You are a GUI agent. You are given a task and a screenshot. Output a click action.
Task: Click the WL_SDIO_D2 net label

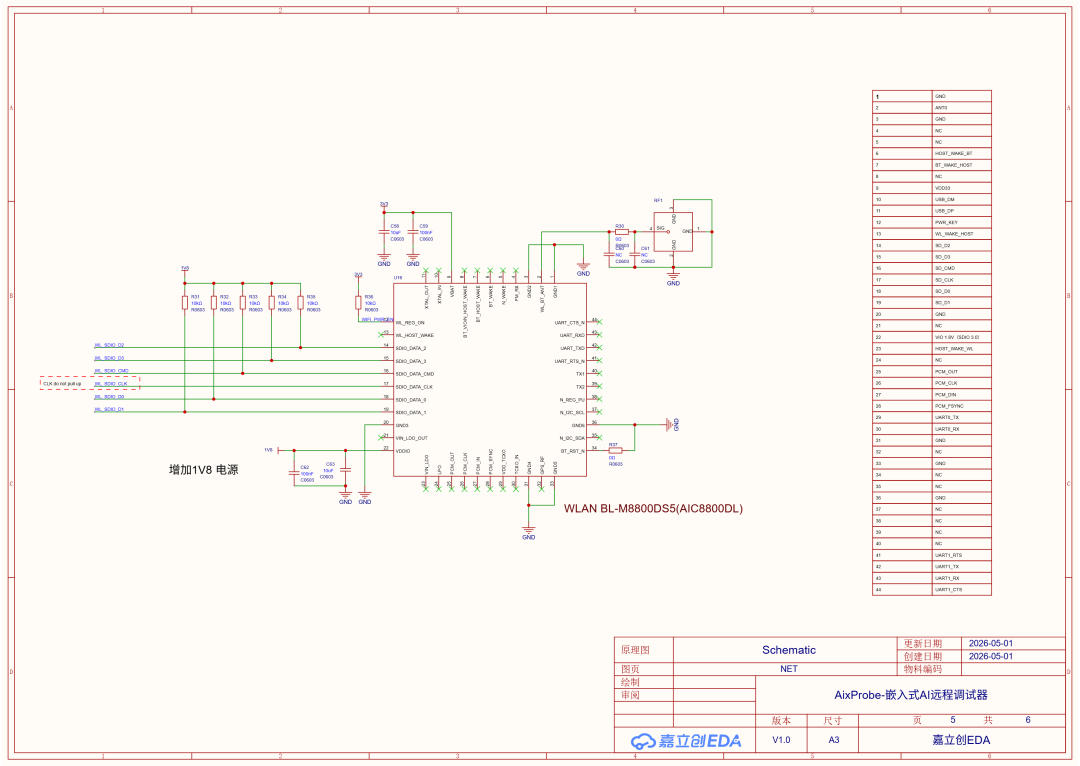pos(109,345)
